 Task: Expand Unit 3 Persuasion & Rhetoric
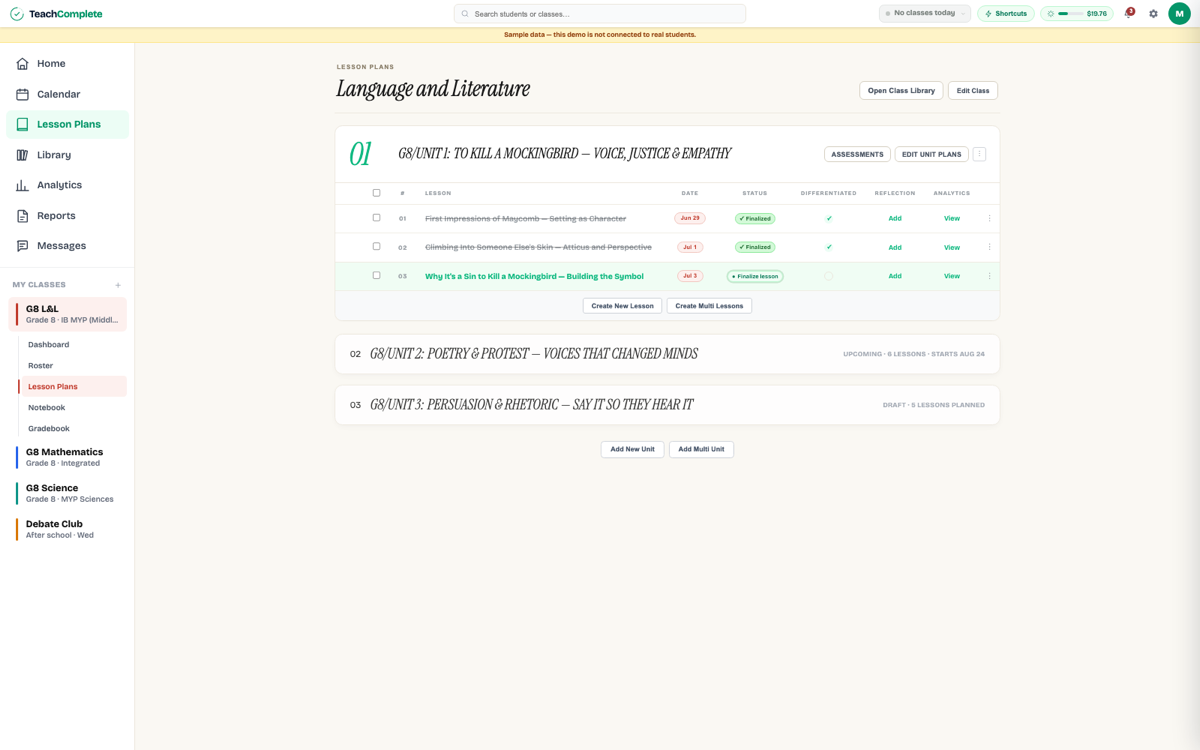tap(667, 405)
